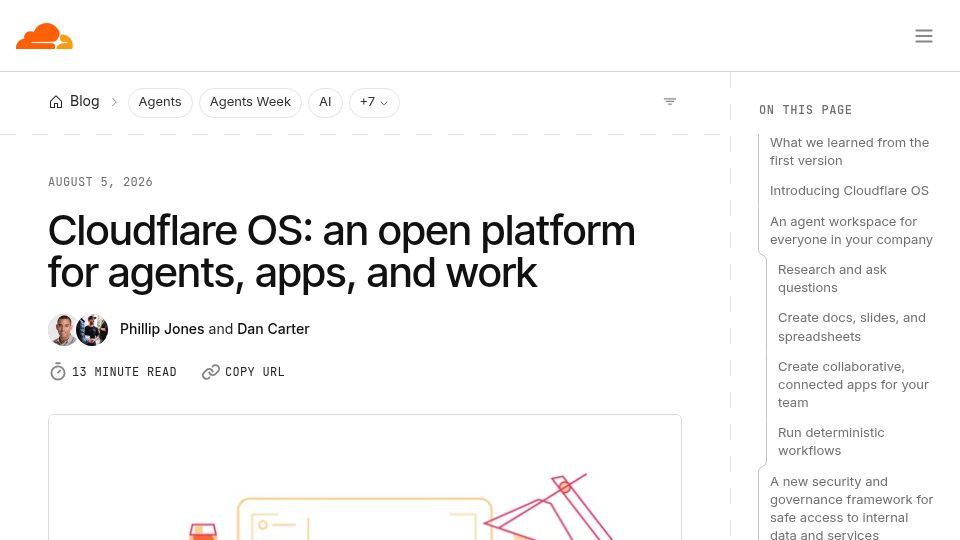
Task: Go to the Blog breadcrumb link
Action: tap(84, 101)
